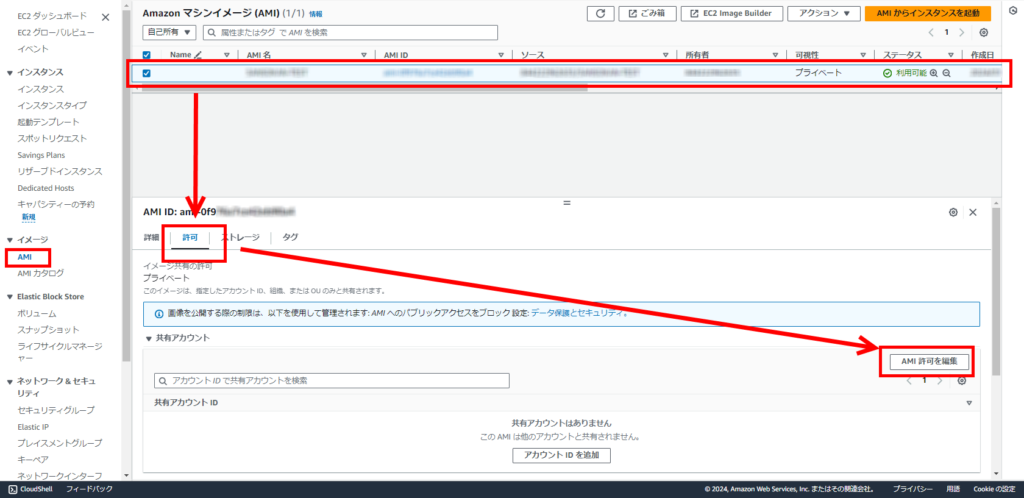The image size is (1024, 498).
Task: Switch to the ストレージ tab
Action: (x=240, y=238)
